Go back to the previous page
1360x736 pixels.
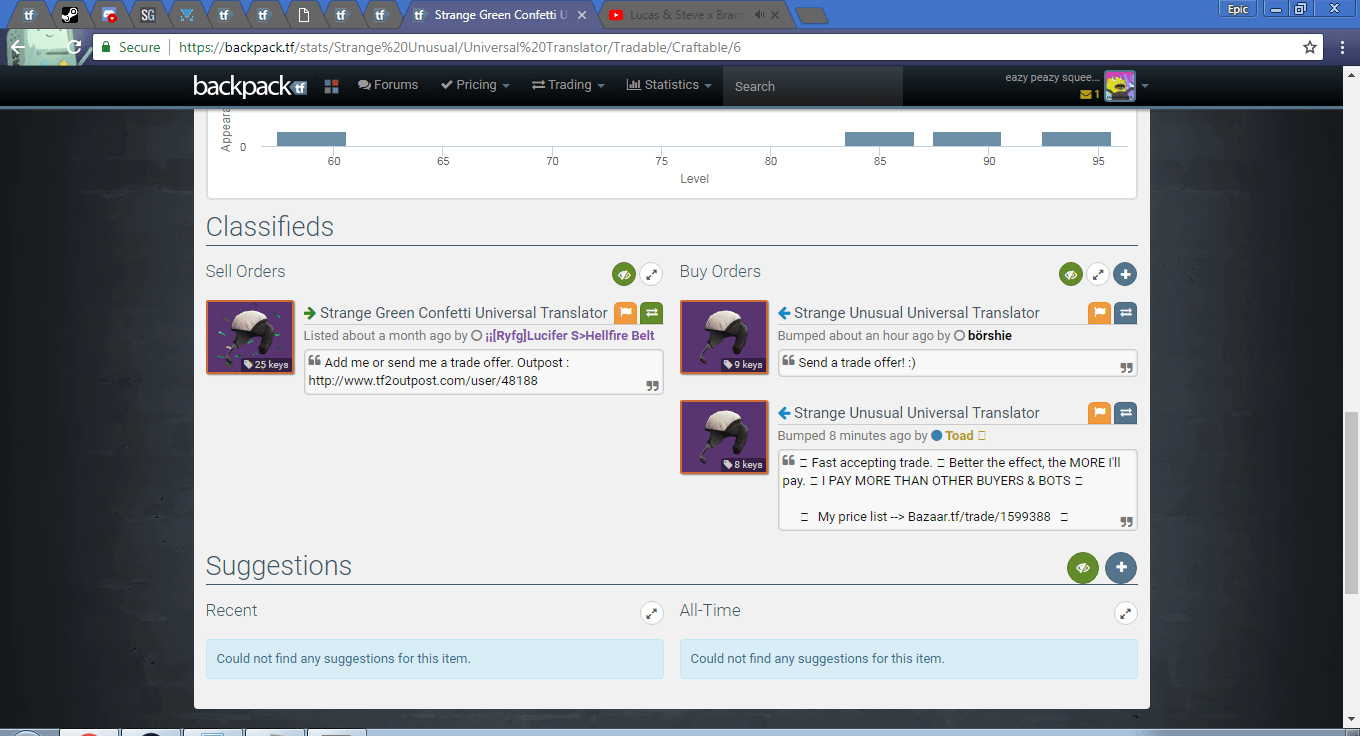coord(18,47)
